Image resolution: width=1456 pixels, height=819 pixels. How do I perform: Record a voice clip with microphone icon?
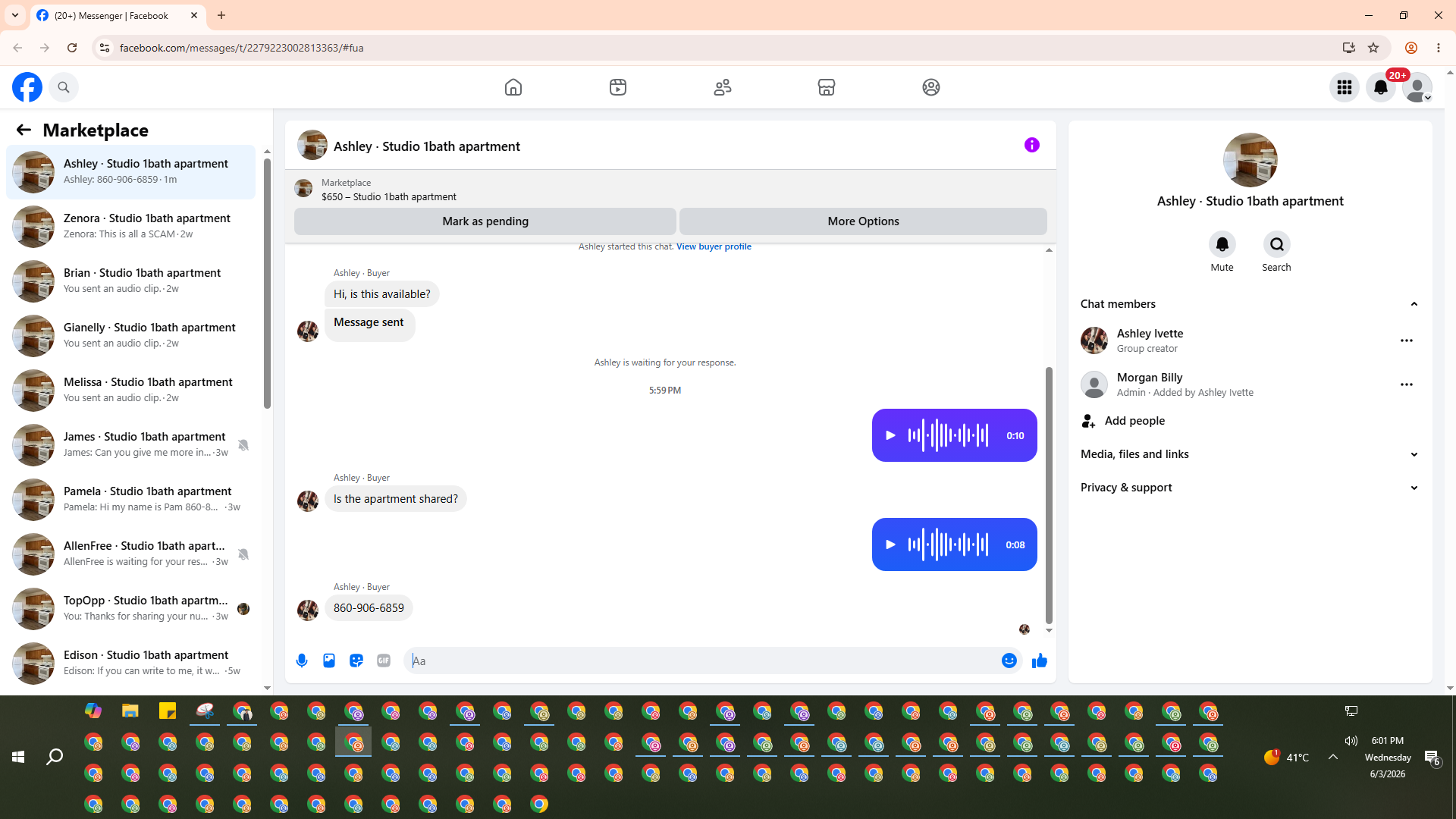(302, 661)
